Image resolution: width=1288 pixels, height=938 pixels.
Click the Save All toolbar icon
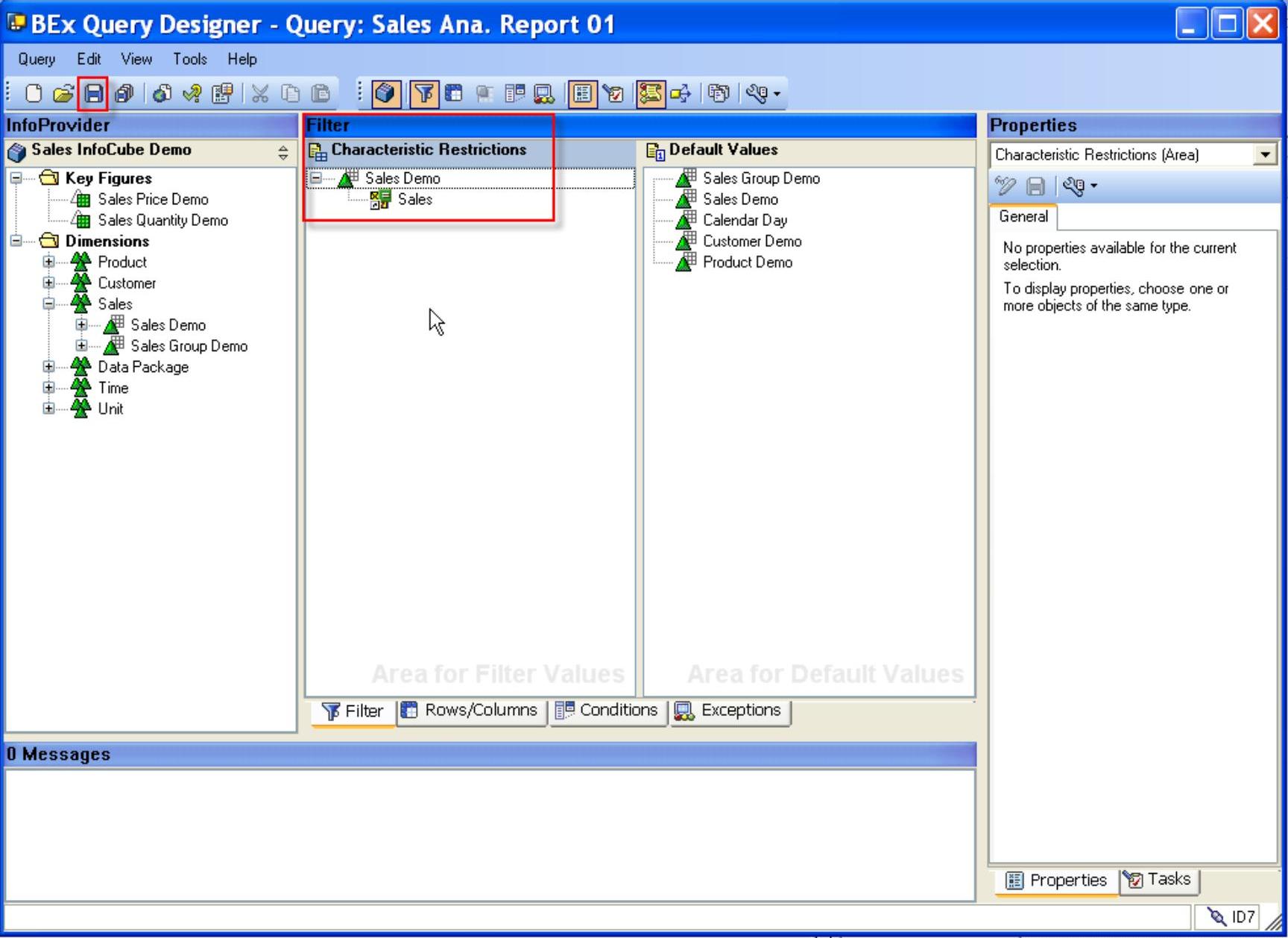(124, 93)
